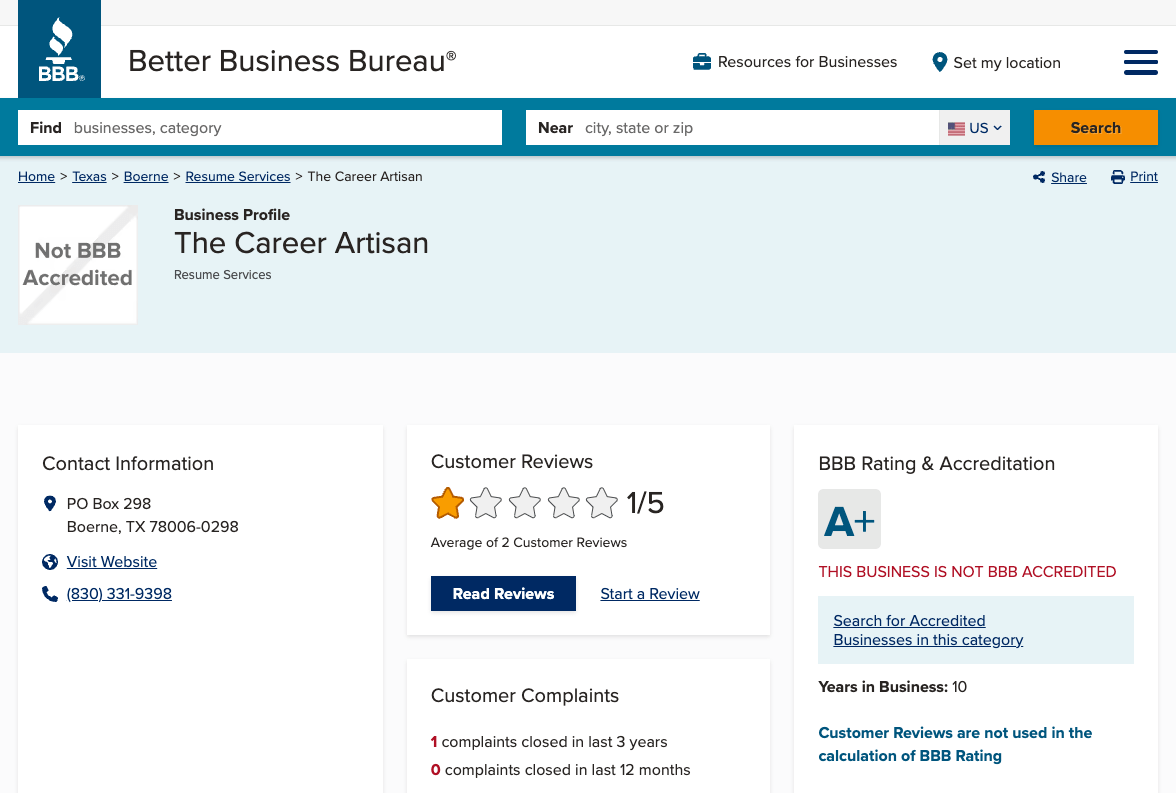Click the fifth empty review star
The height and width of the screenshot is (793, 1176).
click(602, 503)
